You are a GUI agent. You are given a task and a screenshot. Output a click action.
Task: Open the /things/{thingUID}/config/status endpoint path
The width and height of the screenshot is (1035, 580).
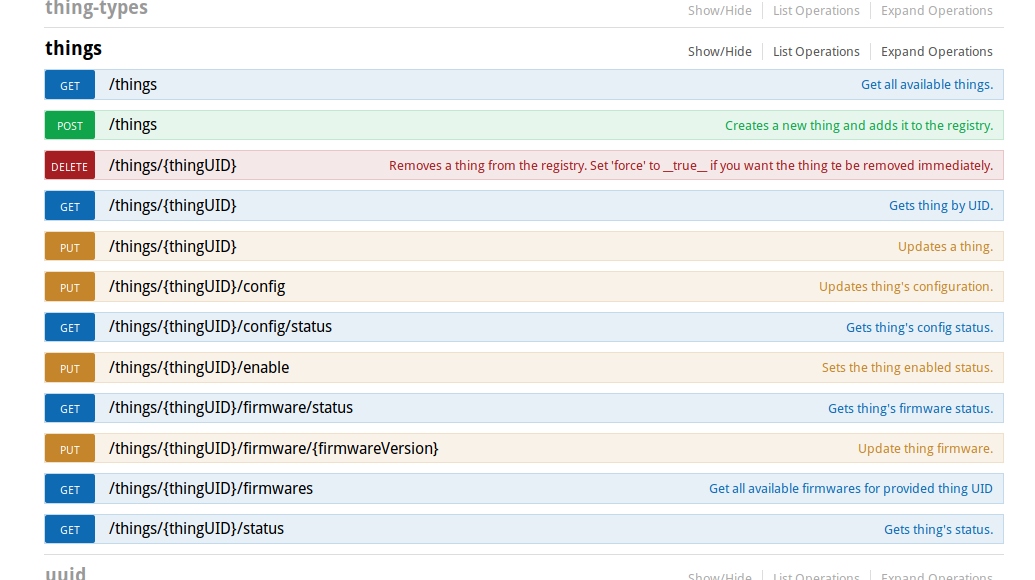(220, 327)
